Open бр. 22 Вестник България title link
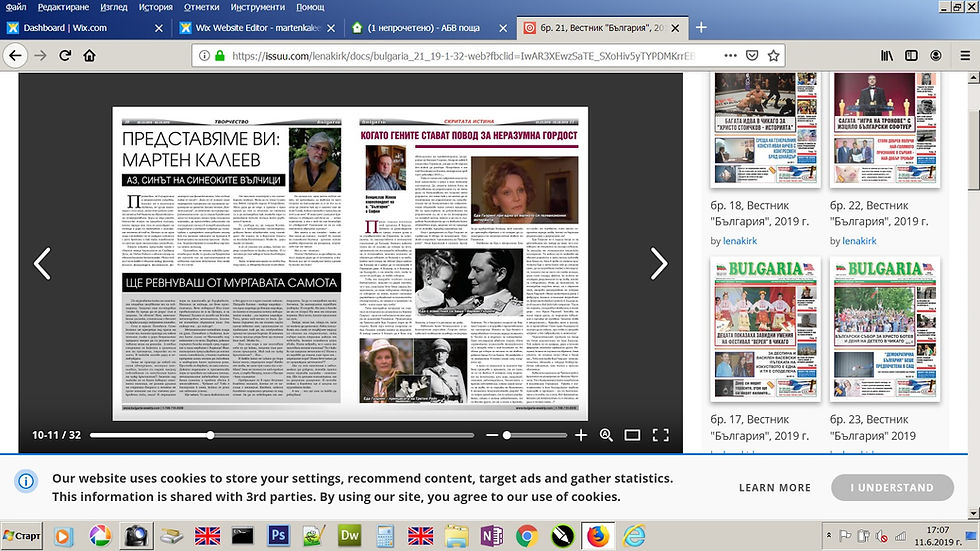The height and width of the screenshot is (551, 980). click(x=879, y=213)
